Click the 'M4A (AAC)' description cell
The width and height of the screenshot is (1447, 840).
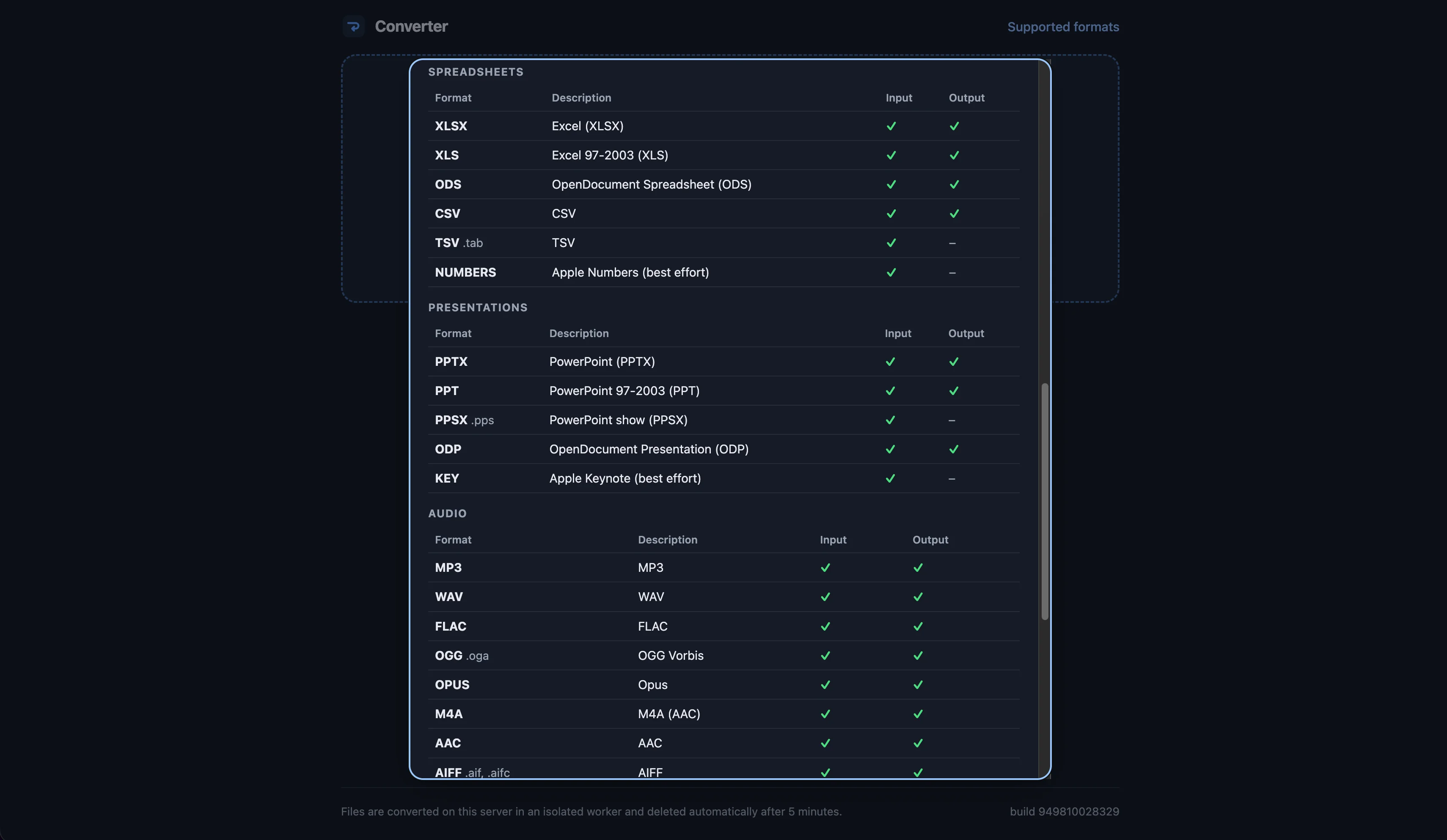tap(669, 714)
